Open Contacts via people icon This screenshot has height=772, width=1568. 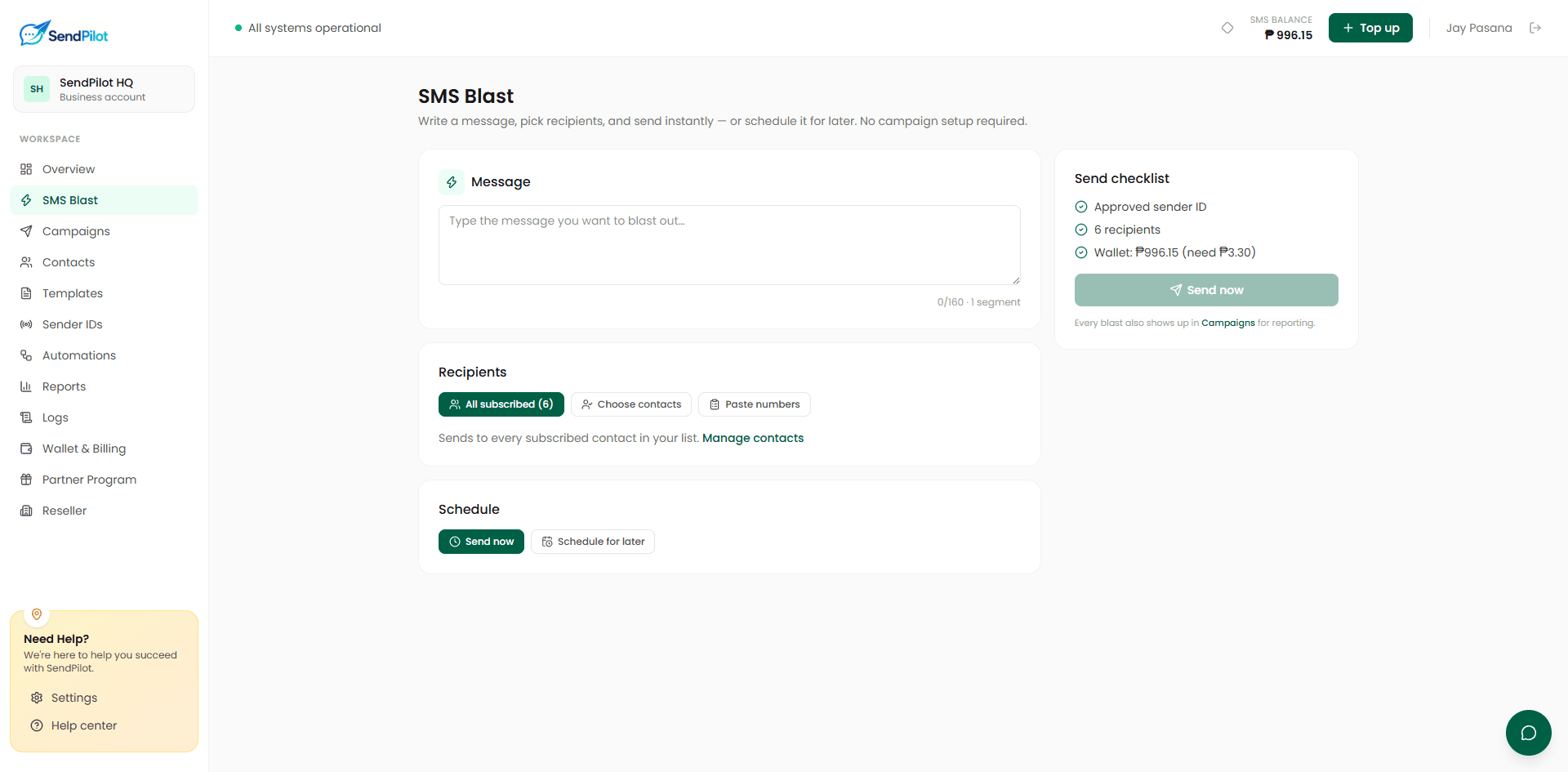(26, 262)
